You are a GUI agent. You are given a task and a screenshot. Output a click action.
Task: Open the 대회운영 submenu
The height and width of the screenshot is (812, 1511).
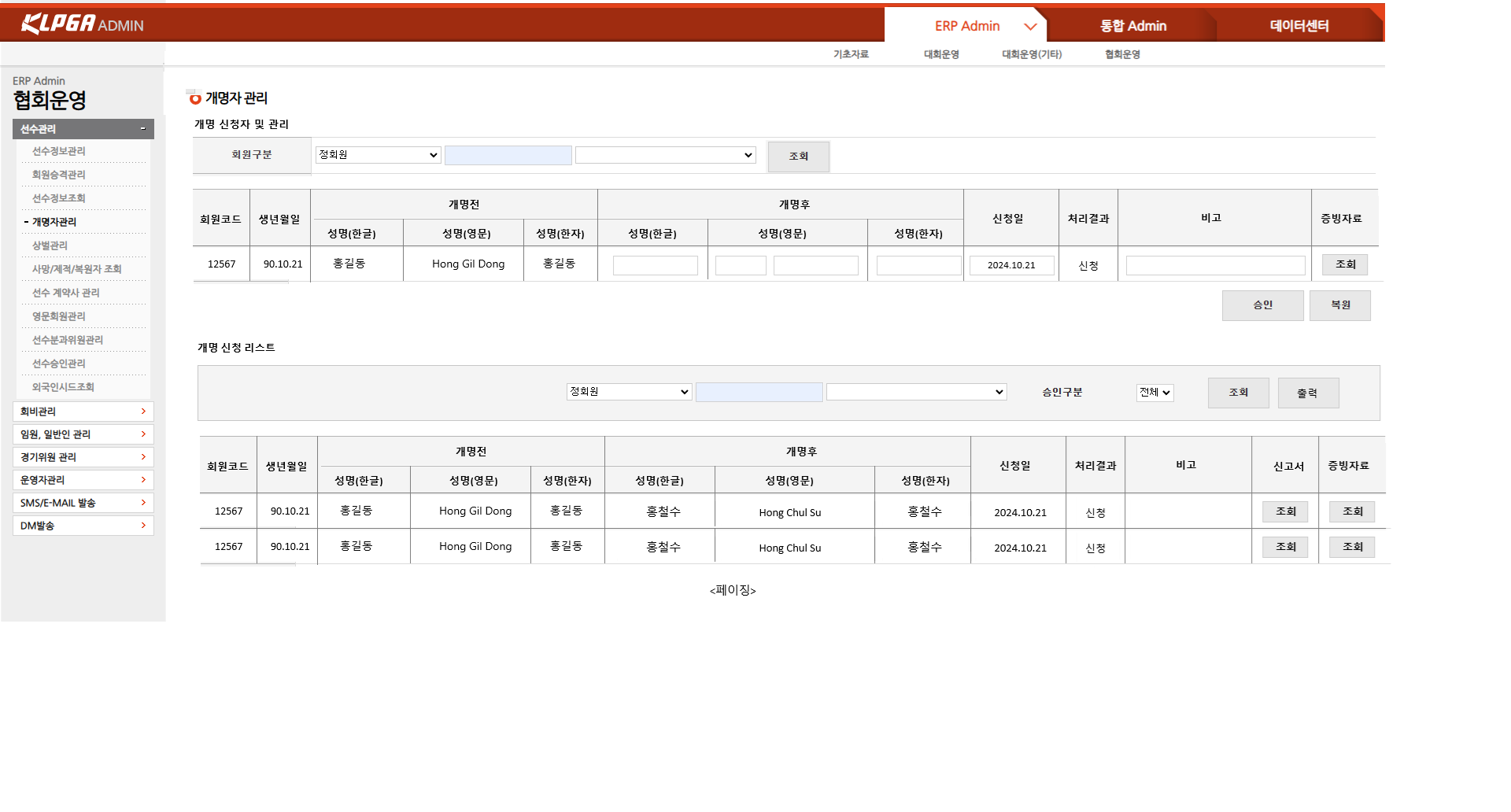point(941,54)
